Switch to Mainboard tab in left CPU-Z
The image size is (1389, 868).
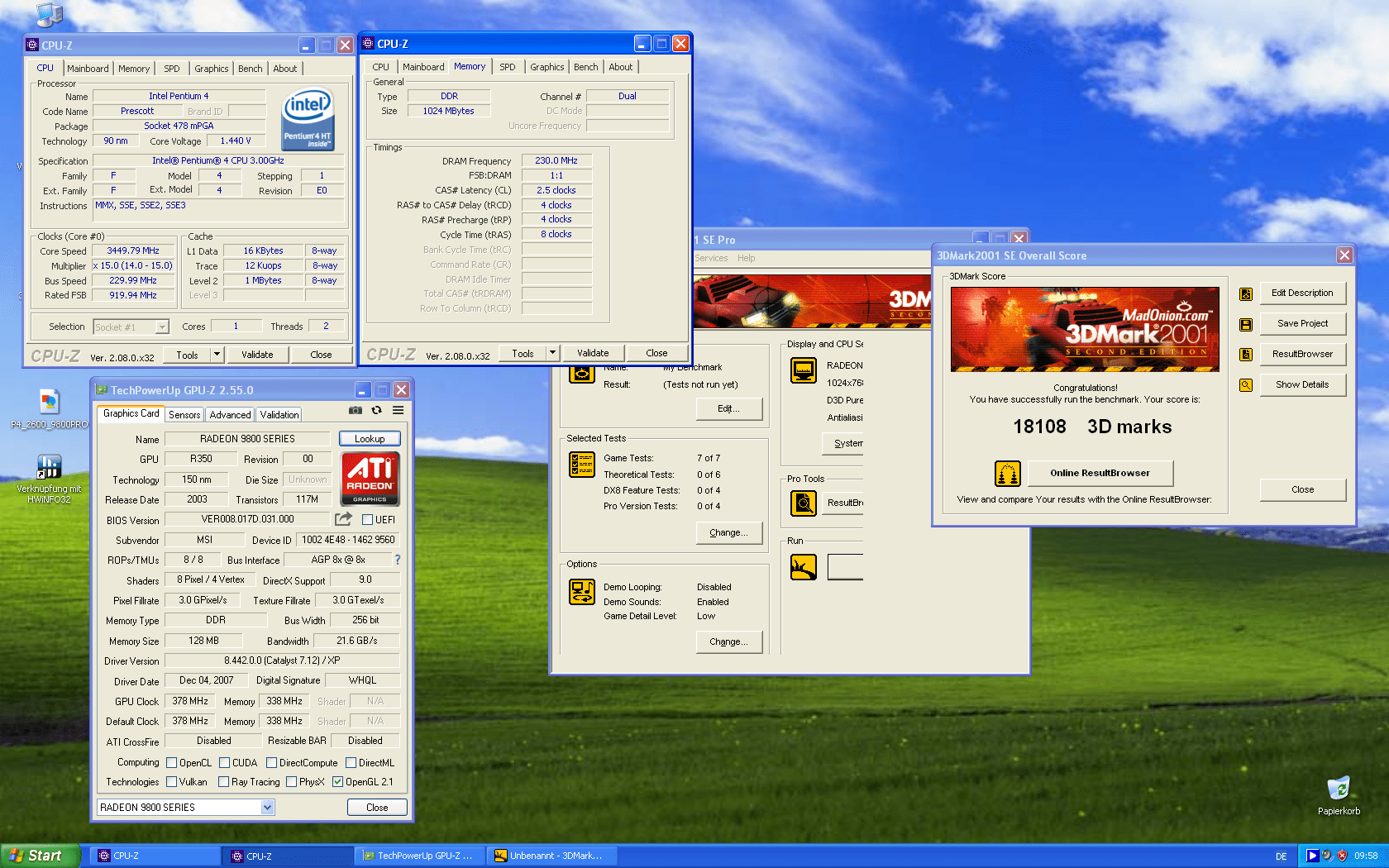click(x=88, y=69)
